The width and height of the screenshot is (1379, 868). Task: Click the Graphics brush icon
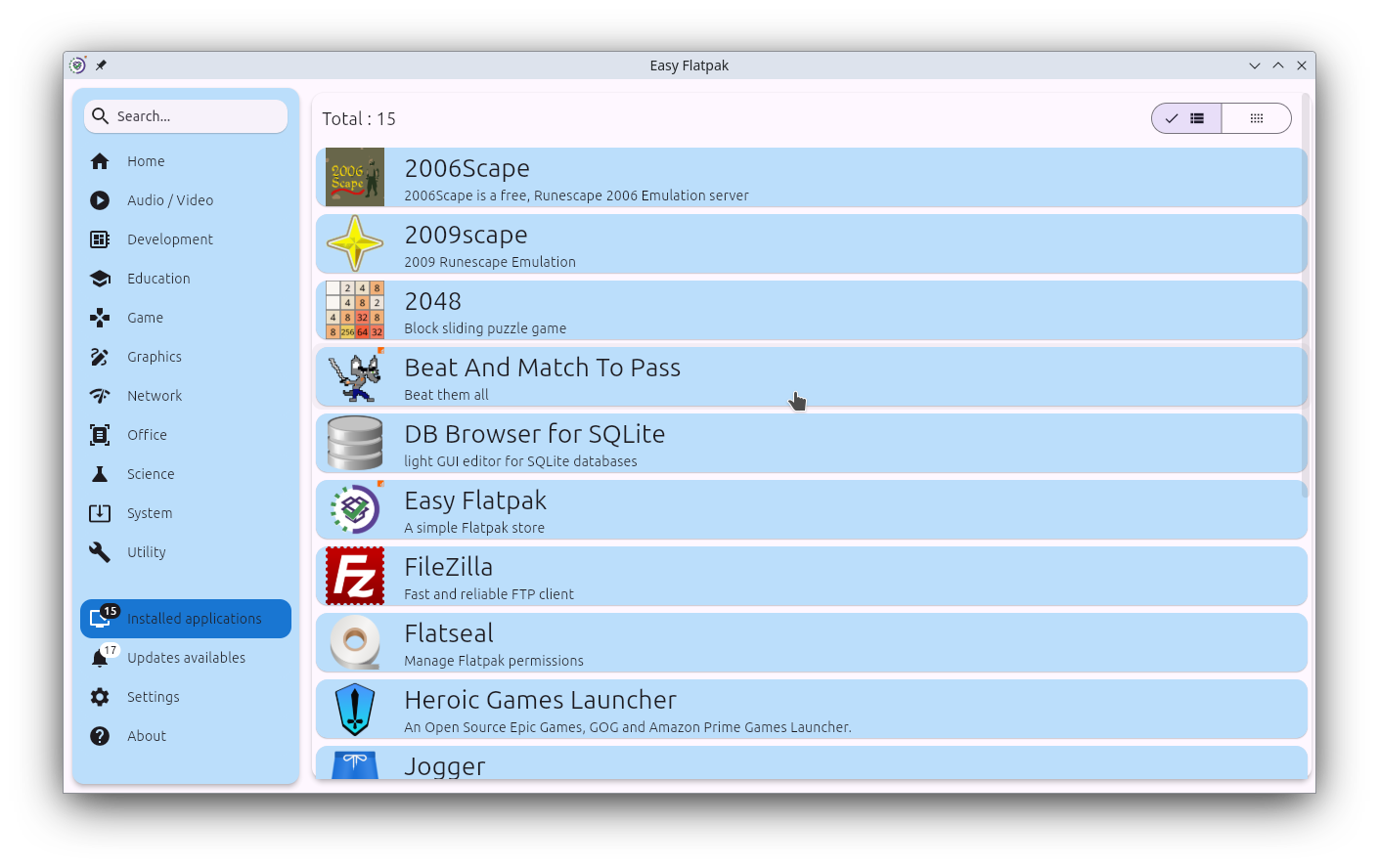tap(100, 357)
